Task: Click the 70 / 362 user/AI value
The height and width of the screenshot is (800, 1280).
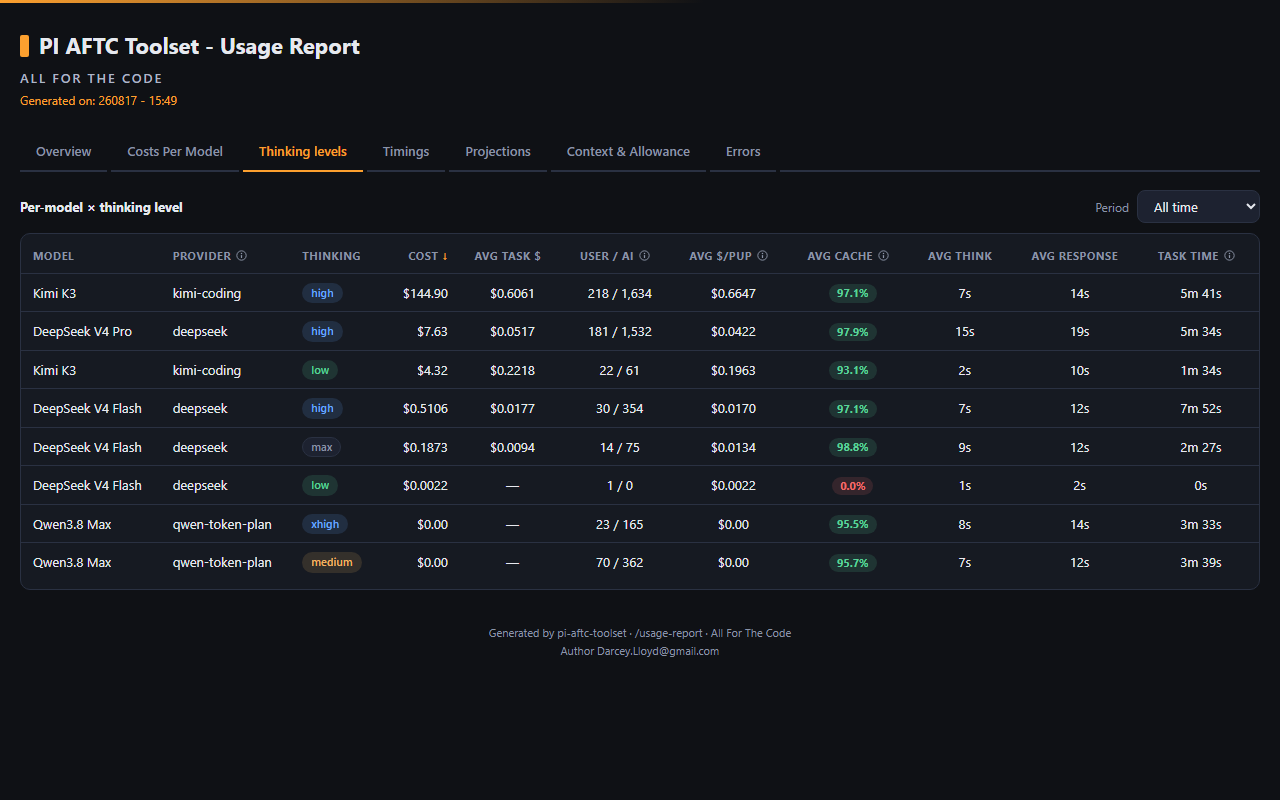Action: [x=620, y=562]
